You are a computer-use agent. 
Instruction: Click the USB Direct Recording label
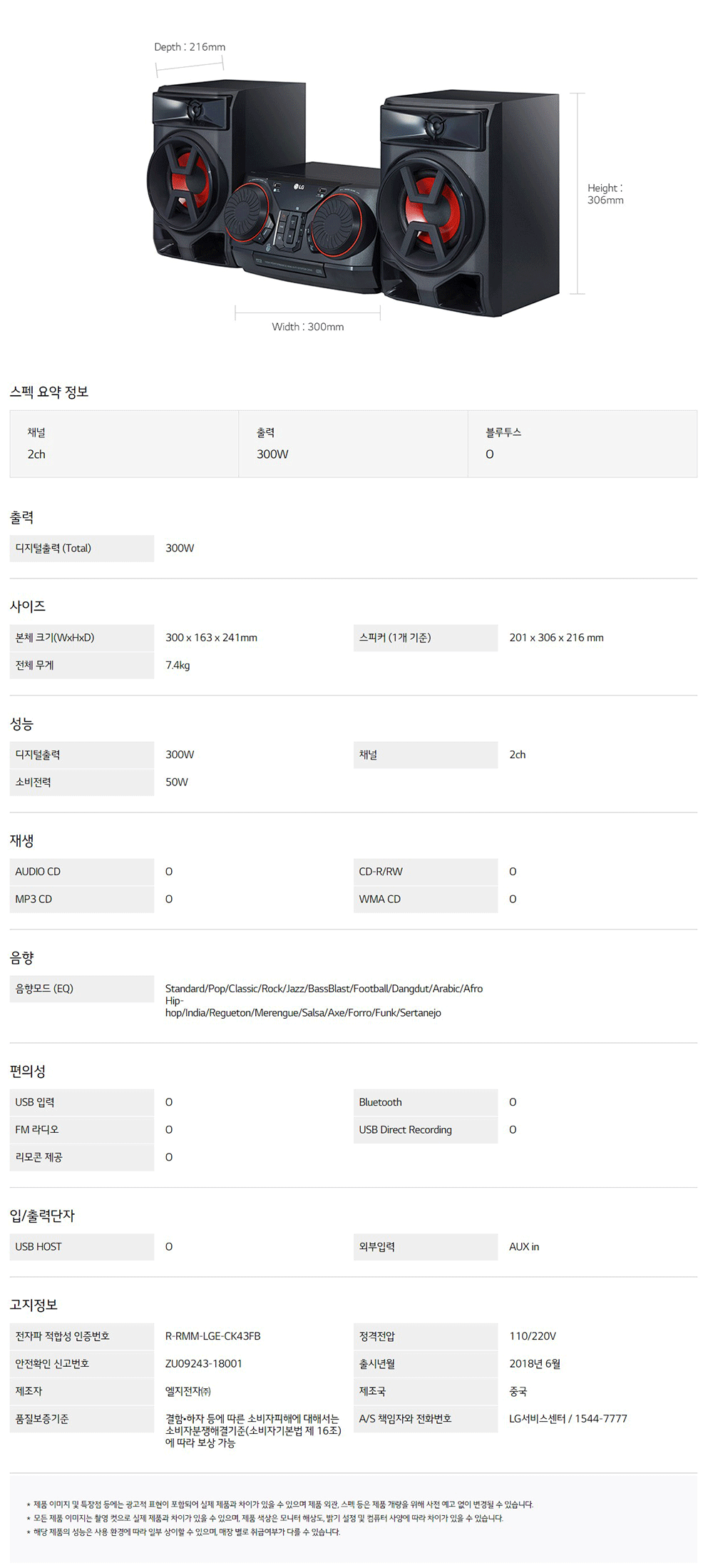(x=405, y=1130)
